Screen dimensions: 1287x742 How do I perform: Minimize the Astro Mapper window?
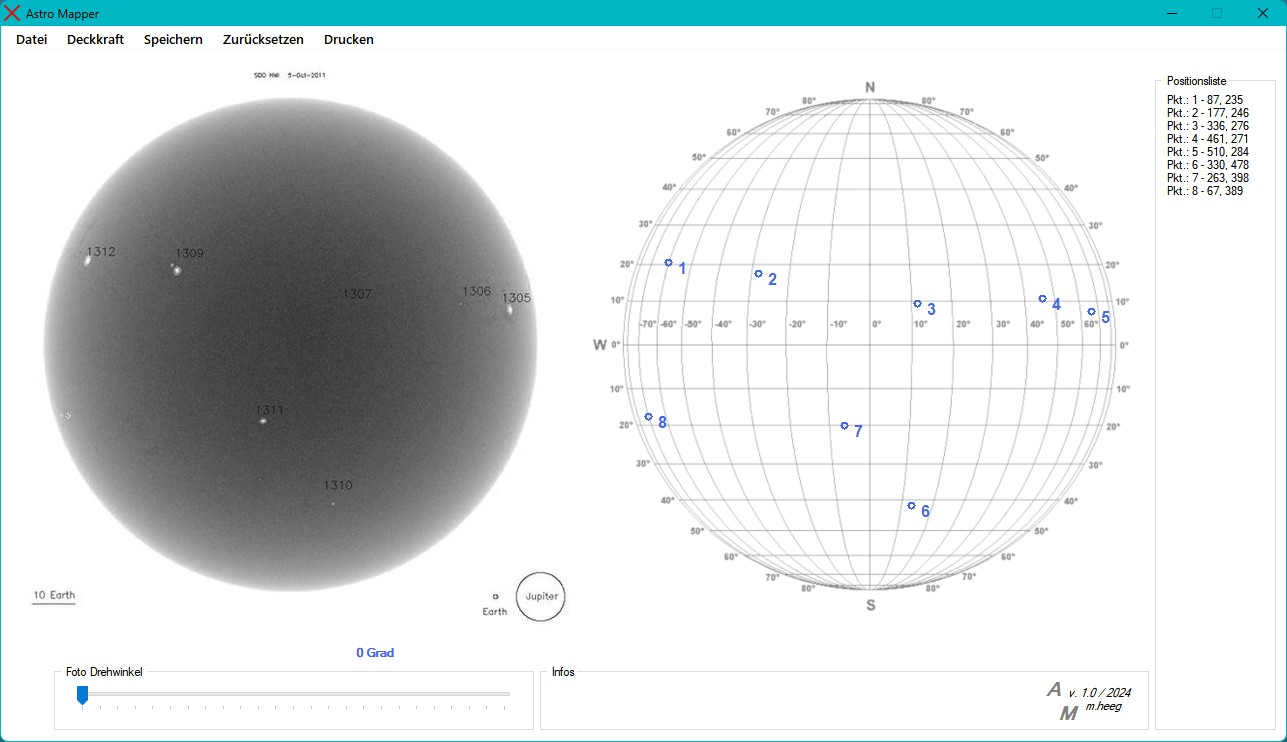(x=1171, y=13)
